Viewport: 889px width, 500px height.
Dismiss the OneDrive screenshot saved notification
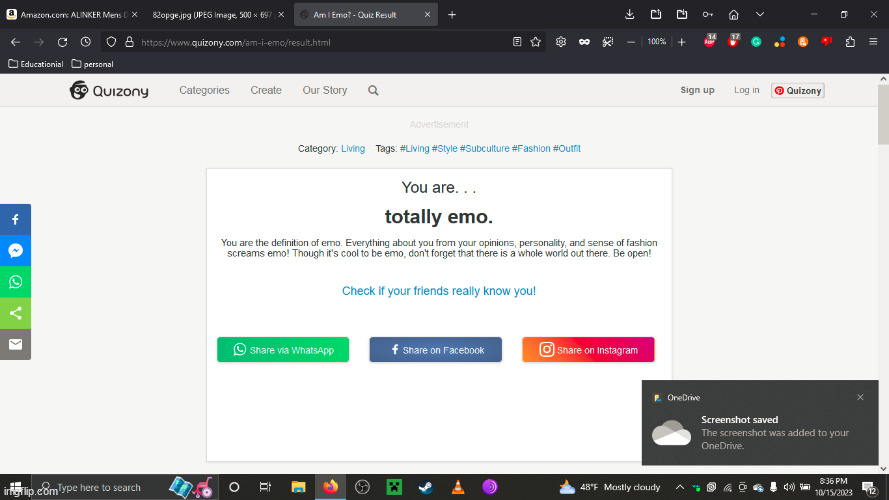[x=860, y=397]
